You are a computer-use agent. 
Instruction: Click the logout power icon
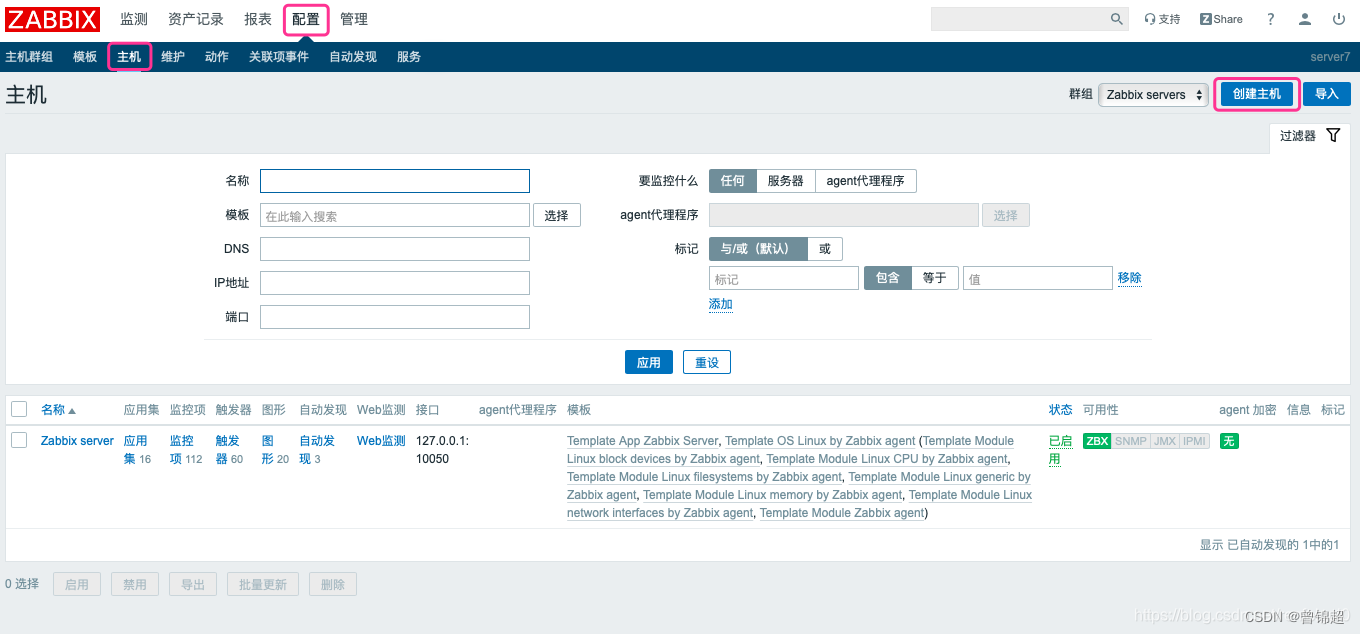click(1339, 19)
